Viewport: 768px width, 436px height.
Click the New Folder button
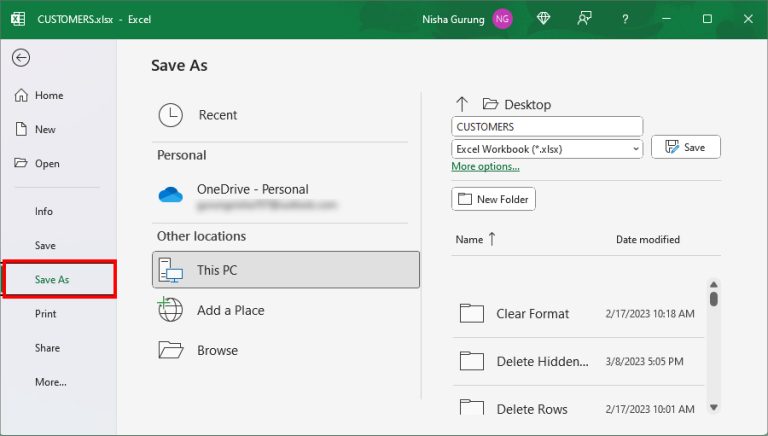click(494, 200)
